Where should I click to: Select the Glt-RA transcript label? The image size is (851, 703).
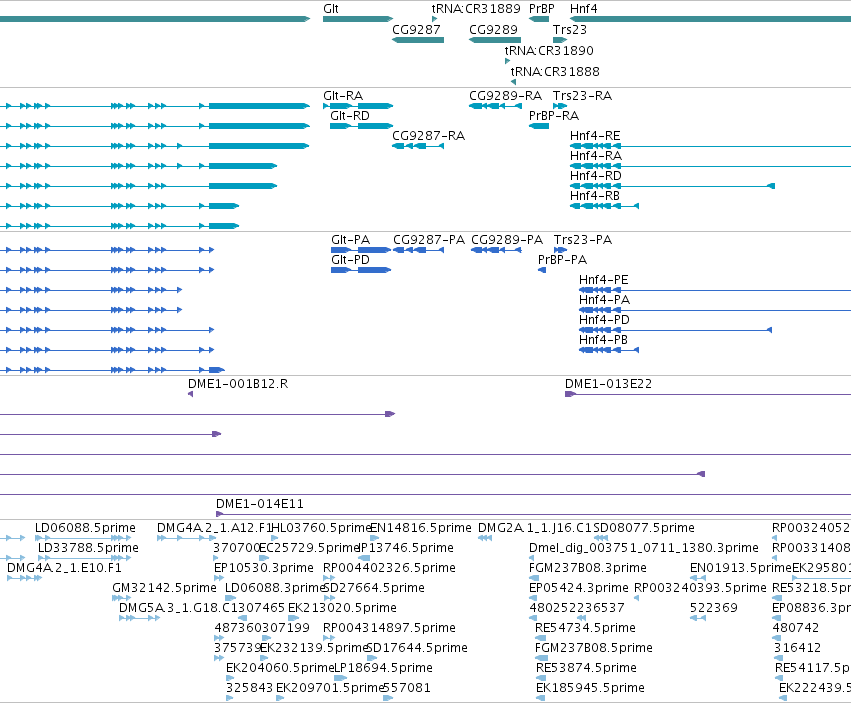[343, 96]
